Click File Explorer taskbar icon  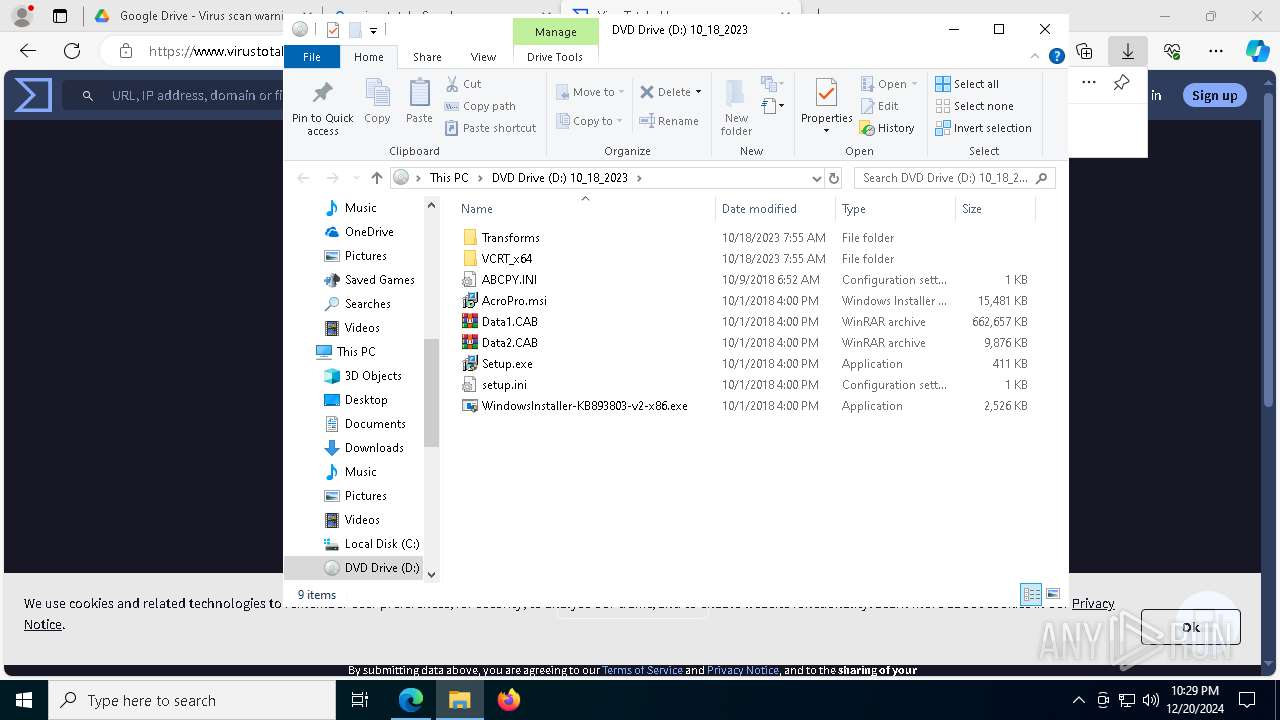(x=460, y=700)
